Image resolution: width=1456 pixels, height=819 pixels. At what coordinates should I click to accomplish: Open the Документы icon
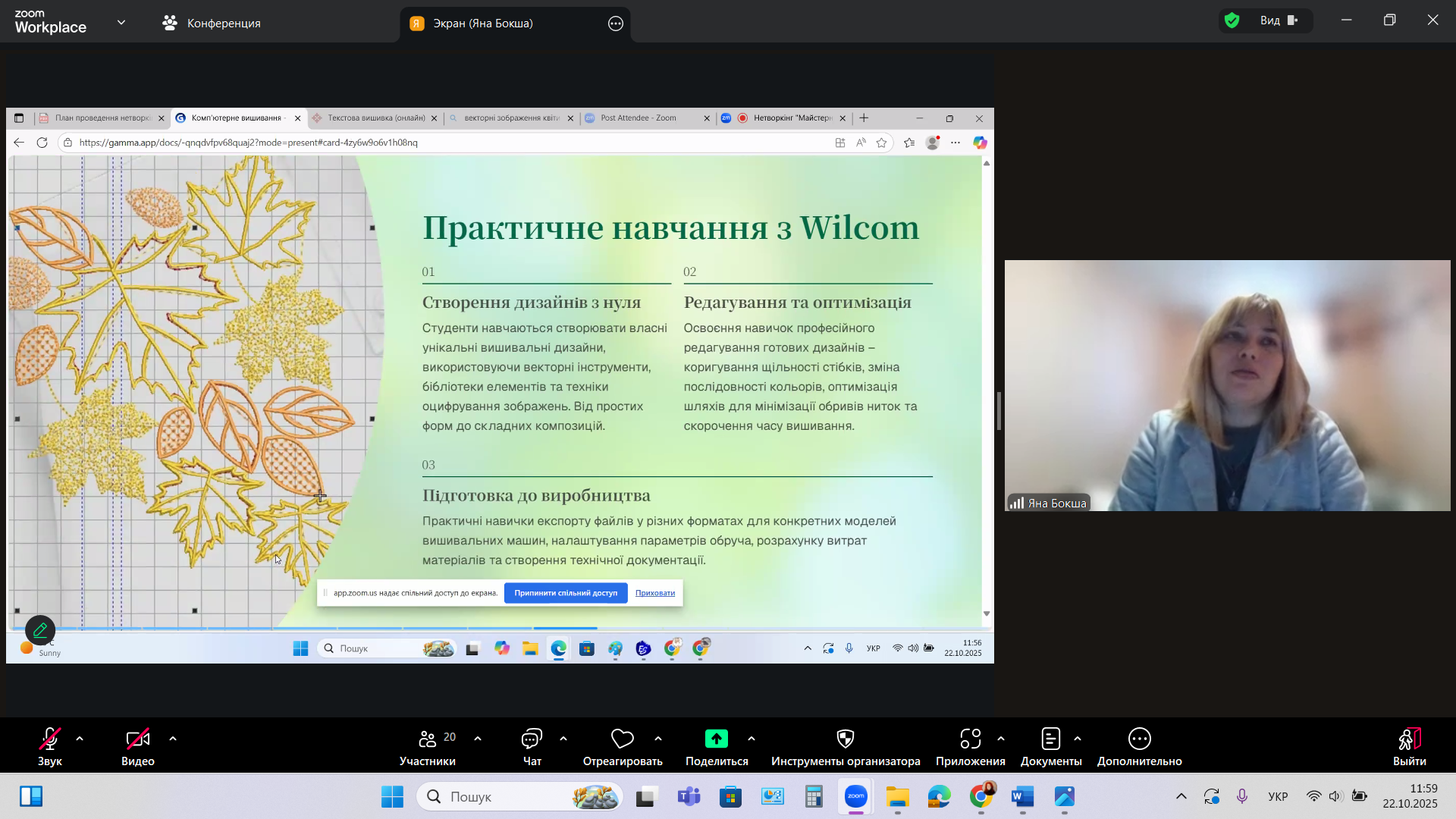coord(1050,739)
